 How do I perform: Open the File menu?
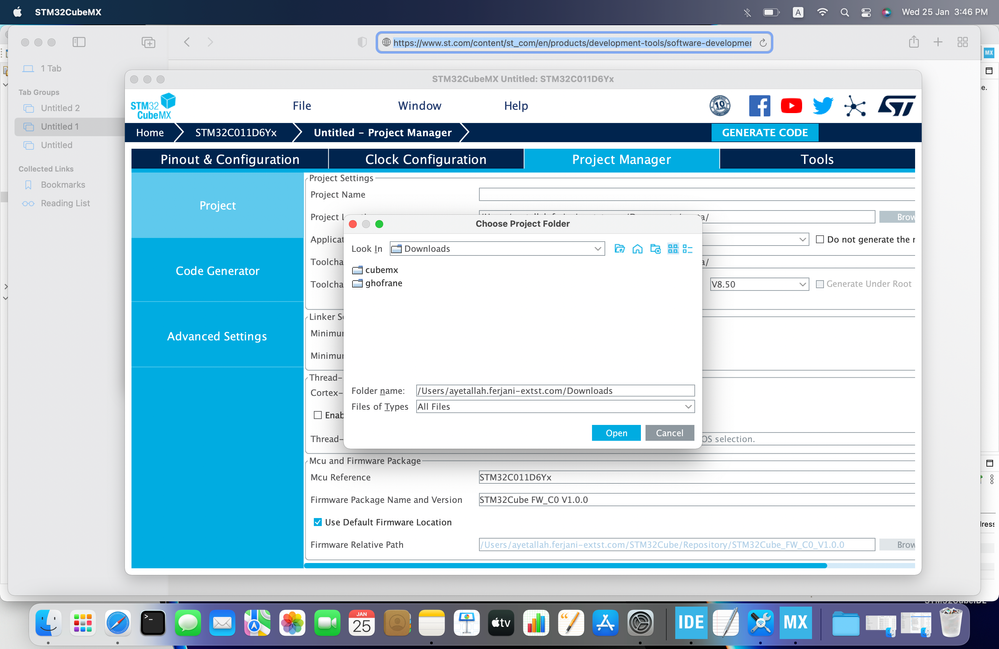[302, 106]
